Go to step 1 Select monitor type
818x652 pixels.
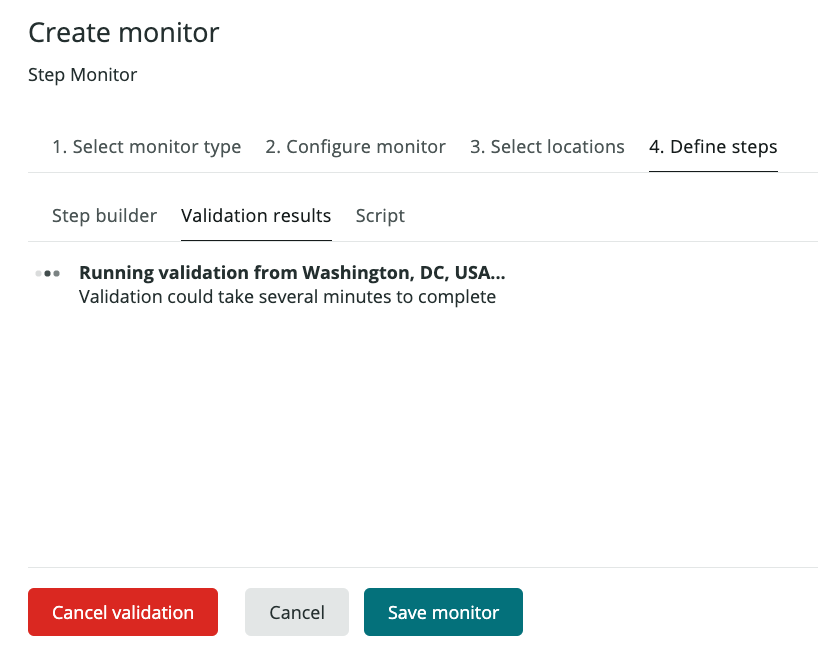[x=146, y=146]
